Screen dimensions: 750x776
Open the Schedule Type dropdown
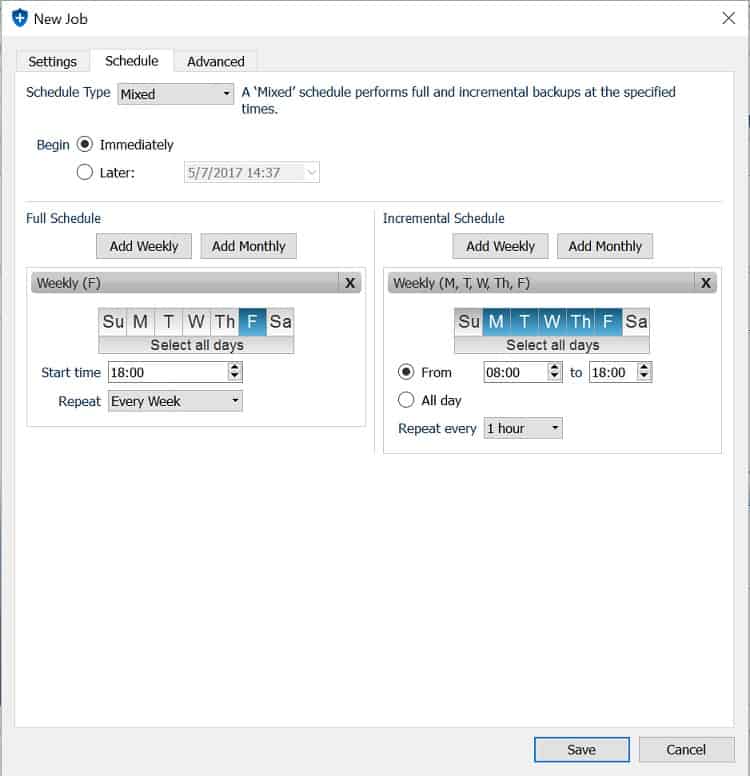[x=176, y=94]
